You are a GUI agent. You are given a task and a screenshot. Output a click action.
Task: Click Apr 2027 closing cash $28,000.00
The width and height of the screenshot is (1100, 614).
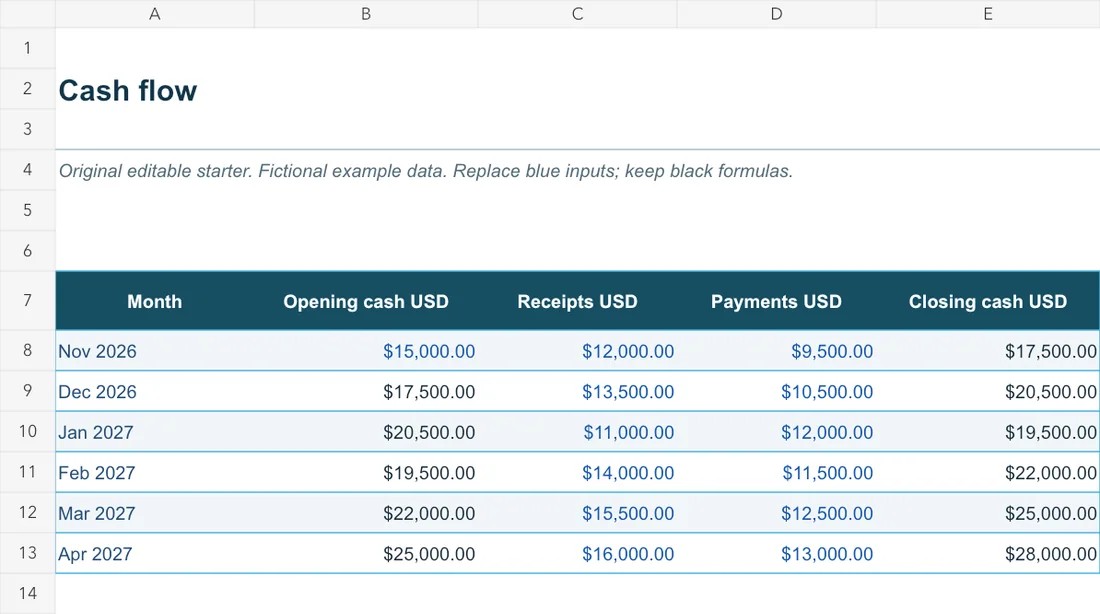(x=988, y=554)
